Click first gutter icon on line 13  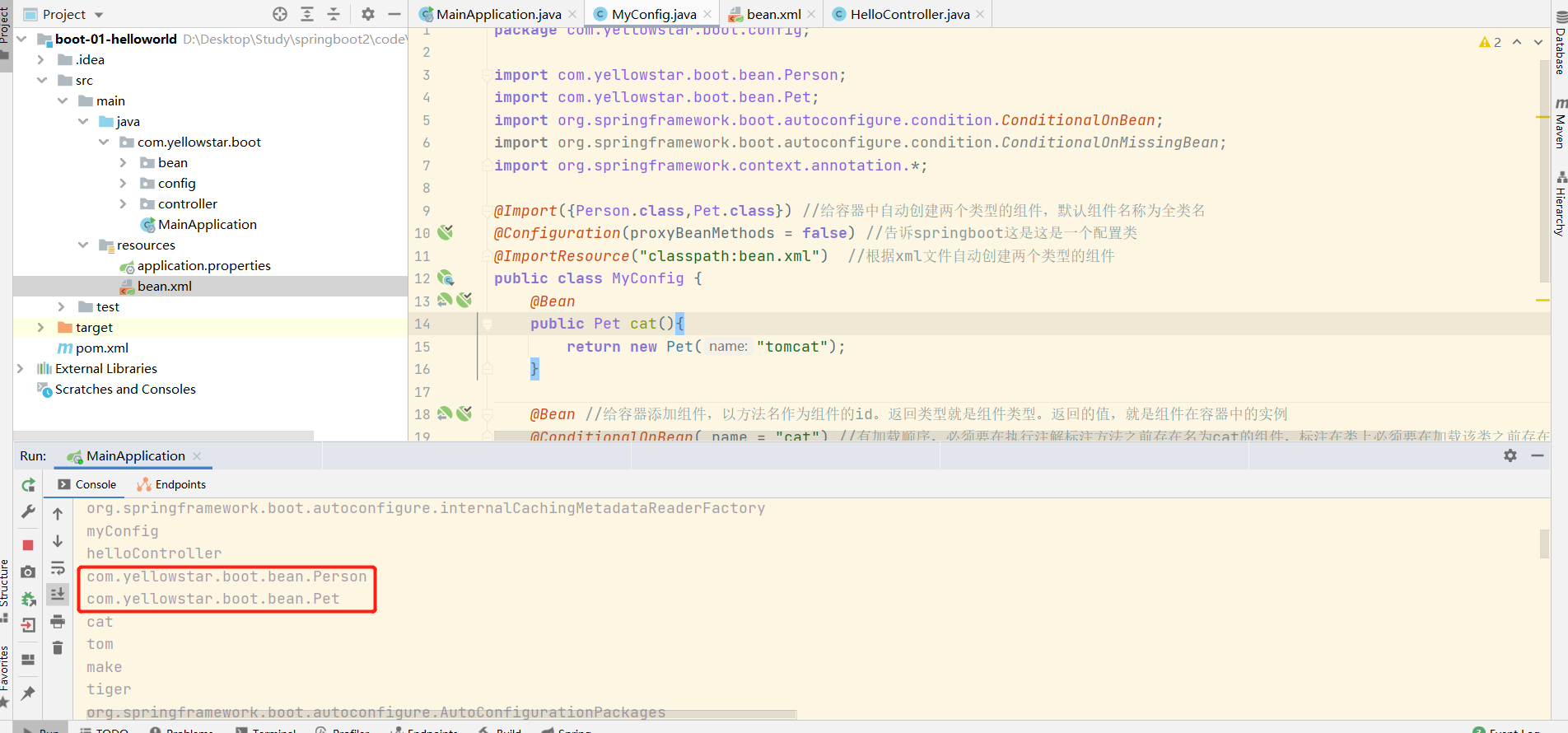[445, 300]
